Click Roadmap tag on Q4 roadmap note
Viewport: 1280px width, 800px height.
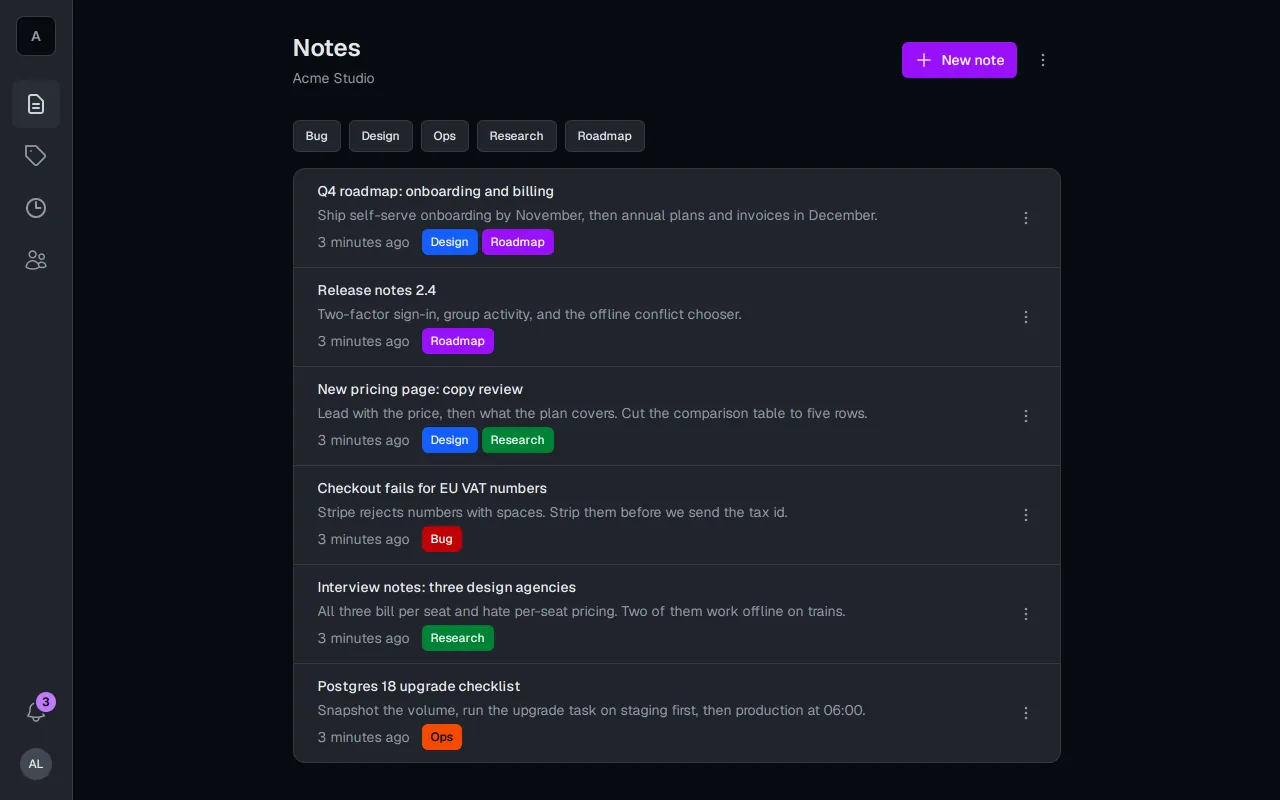(x=518, y=242)
